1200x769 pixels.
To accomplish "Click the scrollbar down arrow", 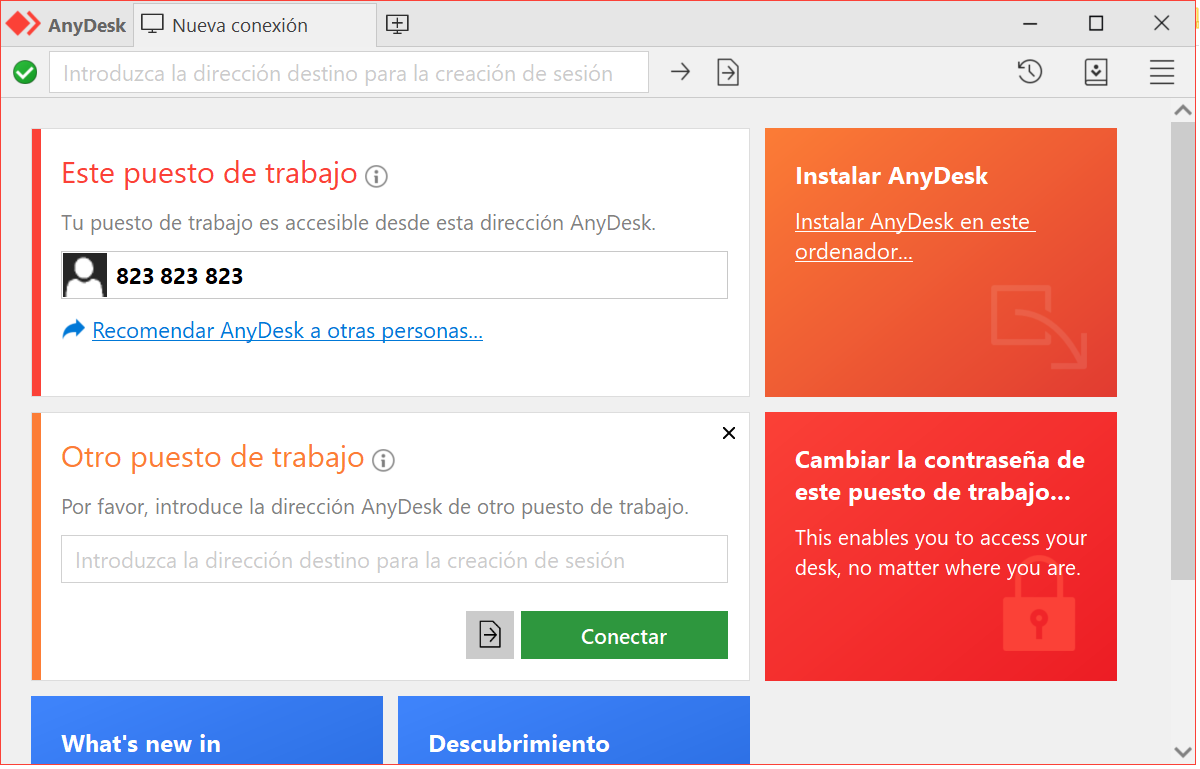I will pyautogui.click(x=1182, y=751).
